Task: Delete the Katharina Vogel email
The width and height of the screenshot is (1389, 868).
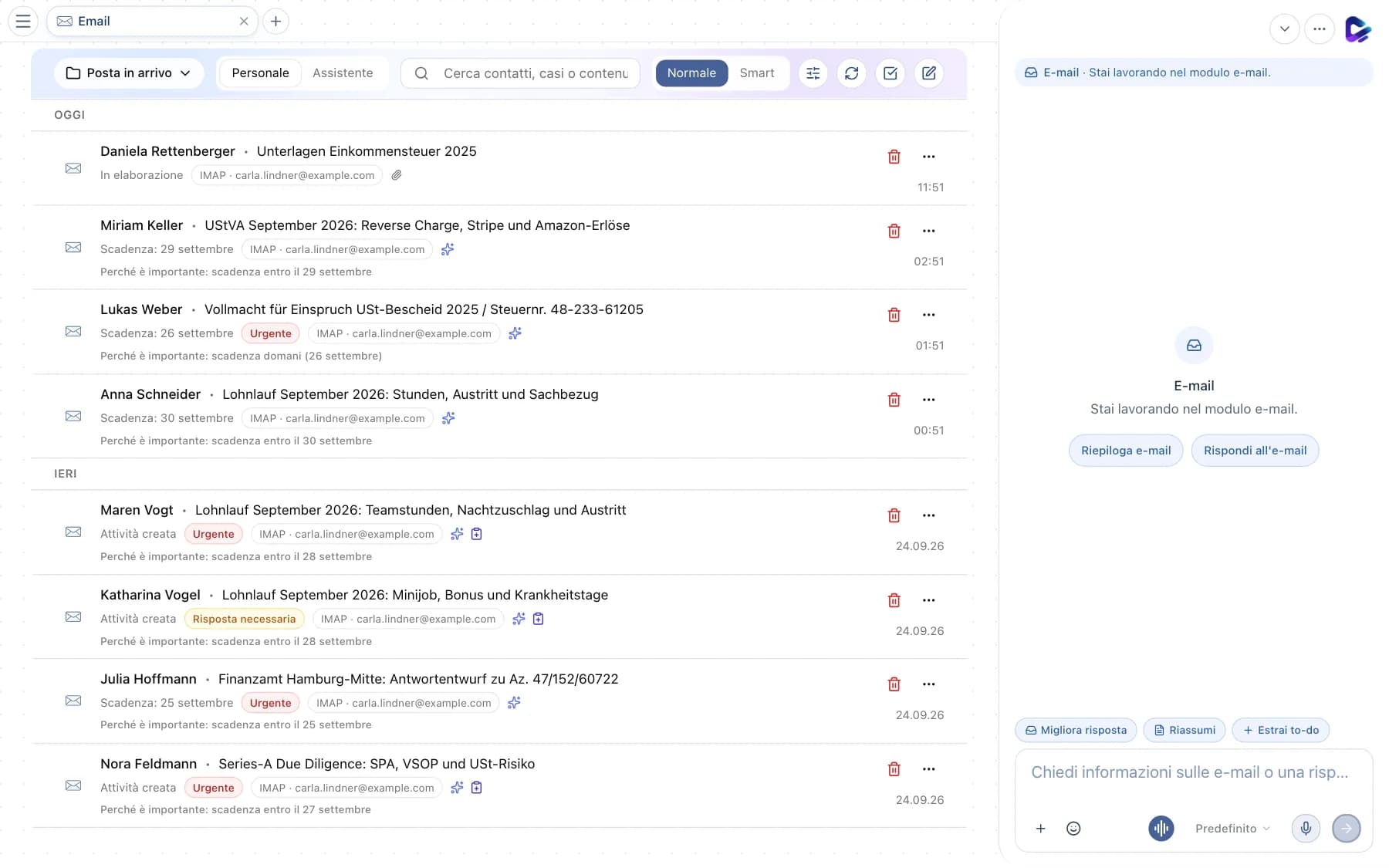Action: pos(894,600)
